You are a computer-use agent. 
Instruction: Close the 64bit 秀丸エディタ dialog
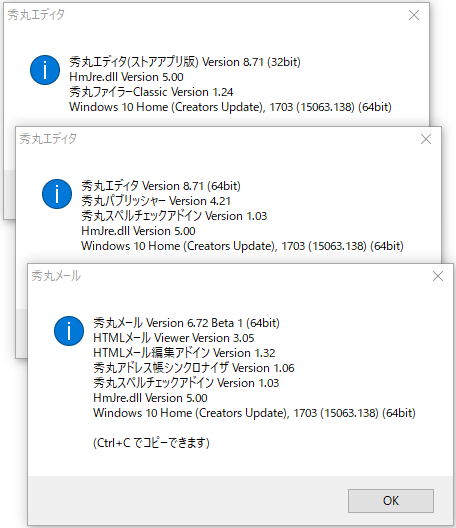pos(426,139)
